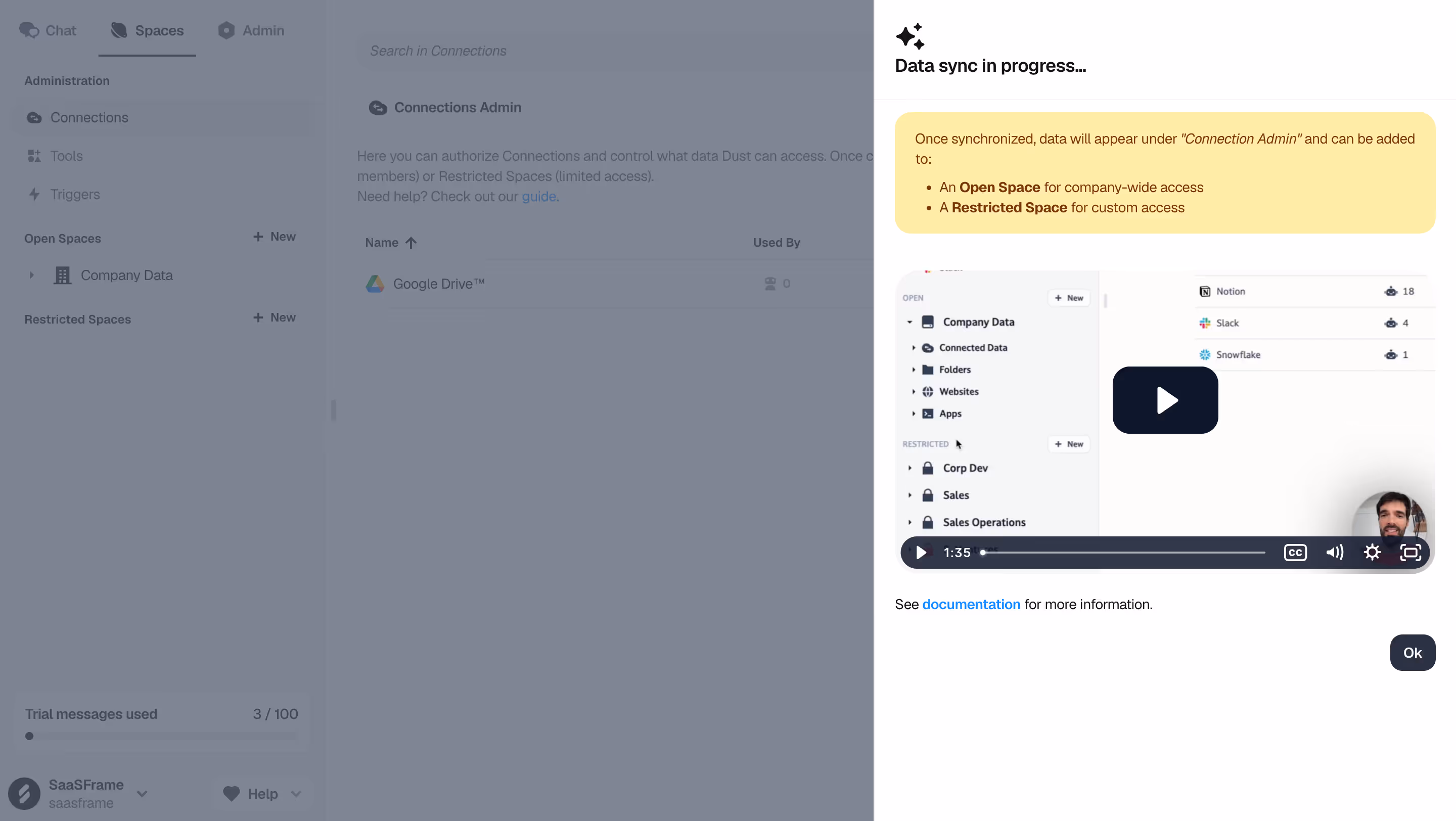Screen dimensions: 1456x821
Task: Play the video using the center button
Action: (1165, 400)
